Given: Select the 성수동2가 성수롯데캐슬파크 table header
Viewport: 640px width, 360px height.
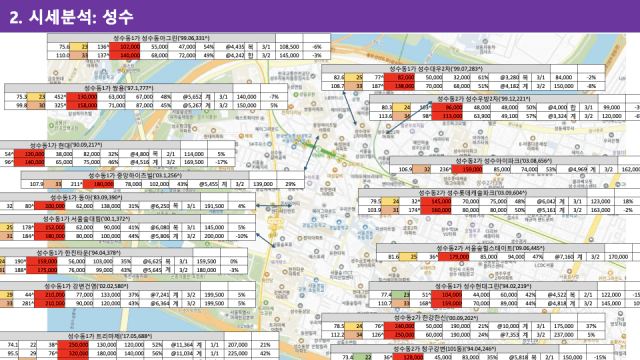Looking at the screenshot, I should (473, 193).
